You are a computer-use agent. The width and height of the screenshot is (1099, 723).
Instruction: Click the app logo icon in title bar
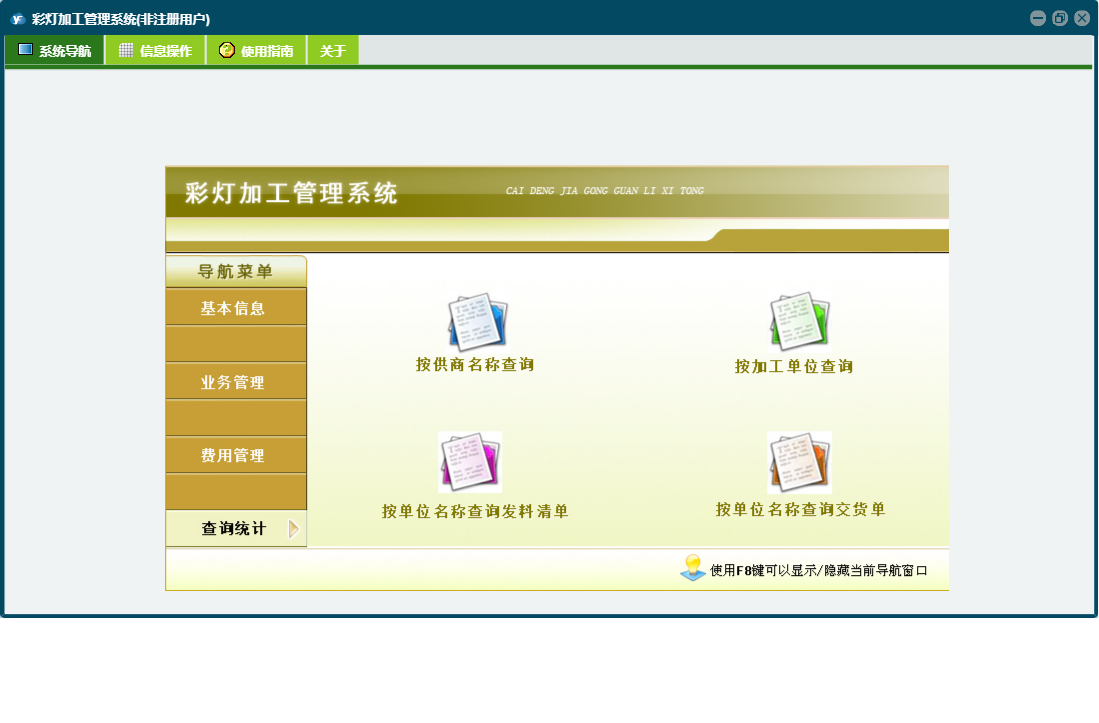coord(18,19)
